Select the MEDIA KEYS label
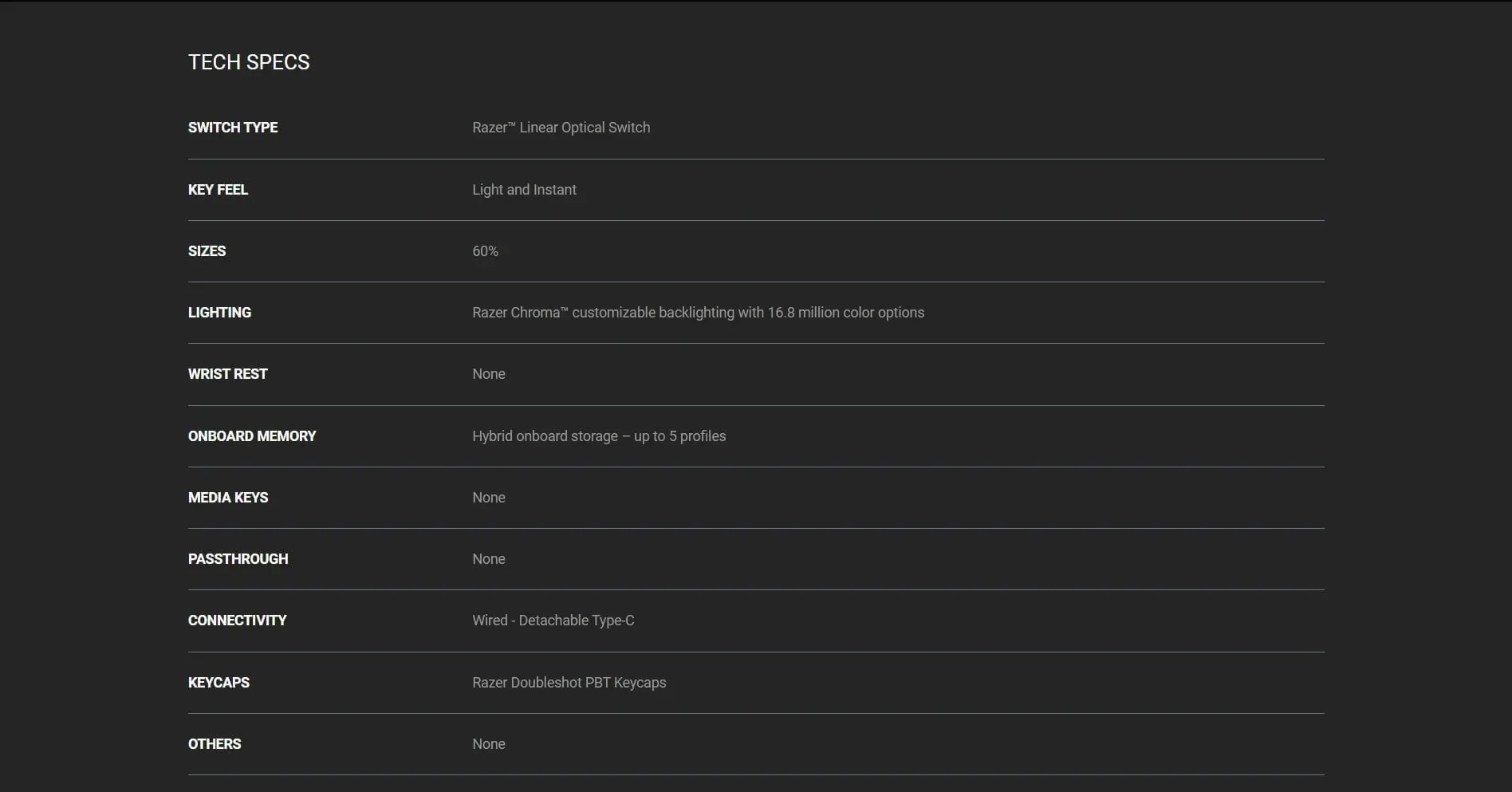 [x=228, y=498]
